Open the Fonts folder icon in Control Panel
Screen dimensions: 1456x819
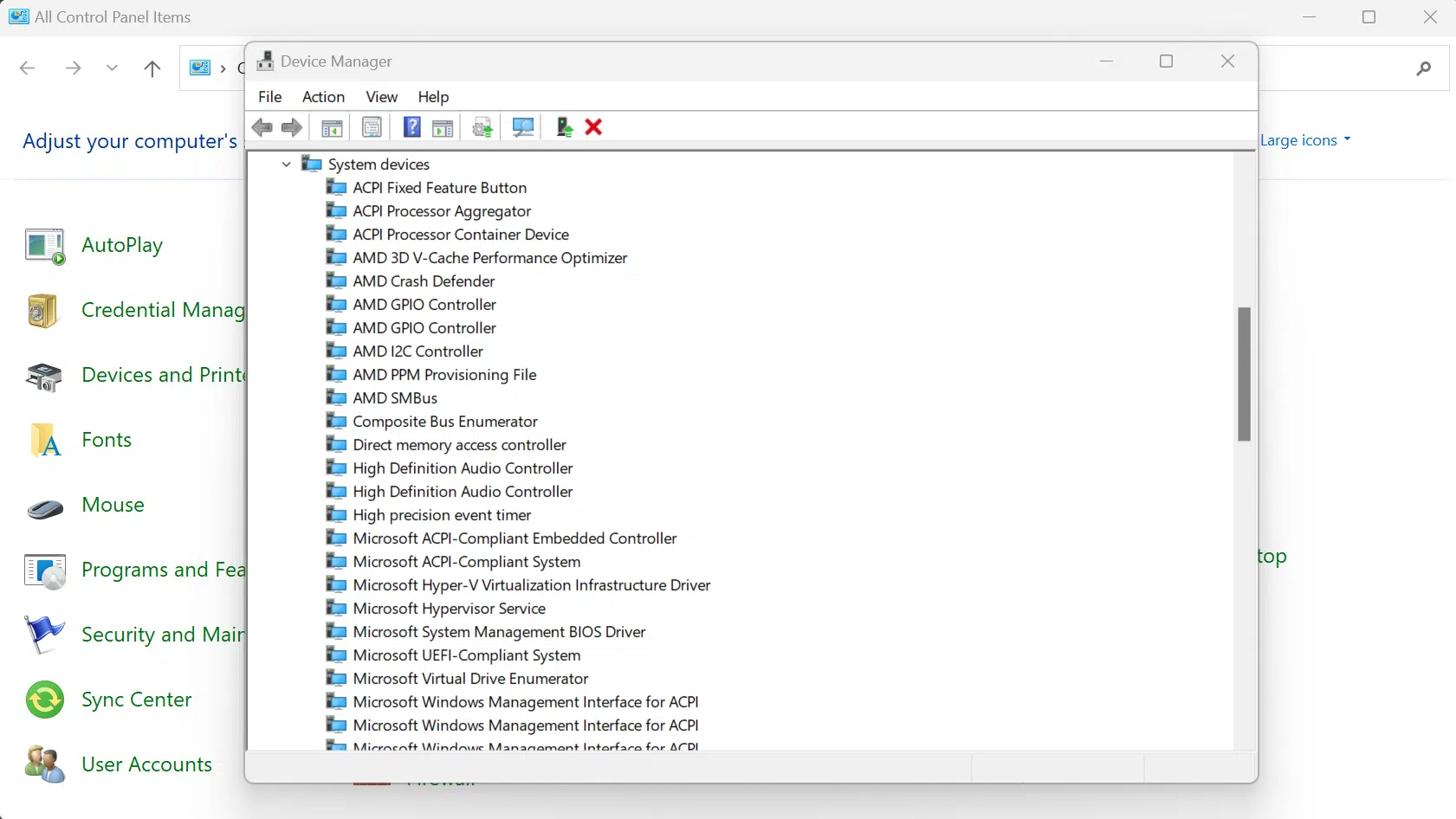coord(45,440)
